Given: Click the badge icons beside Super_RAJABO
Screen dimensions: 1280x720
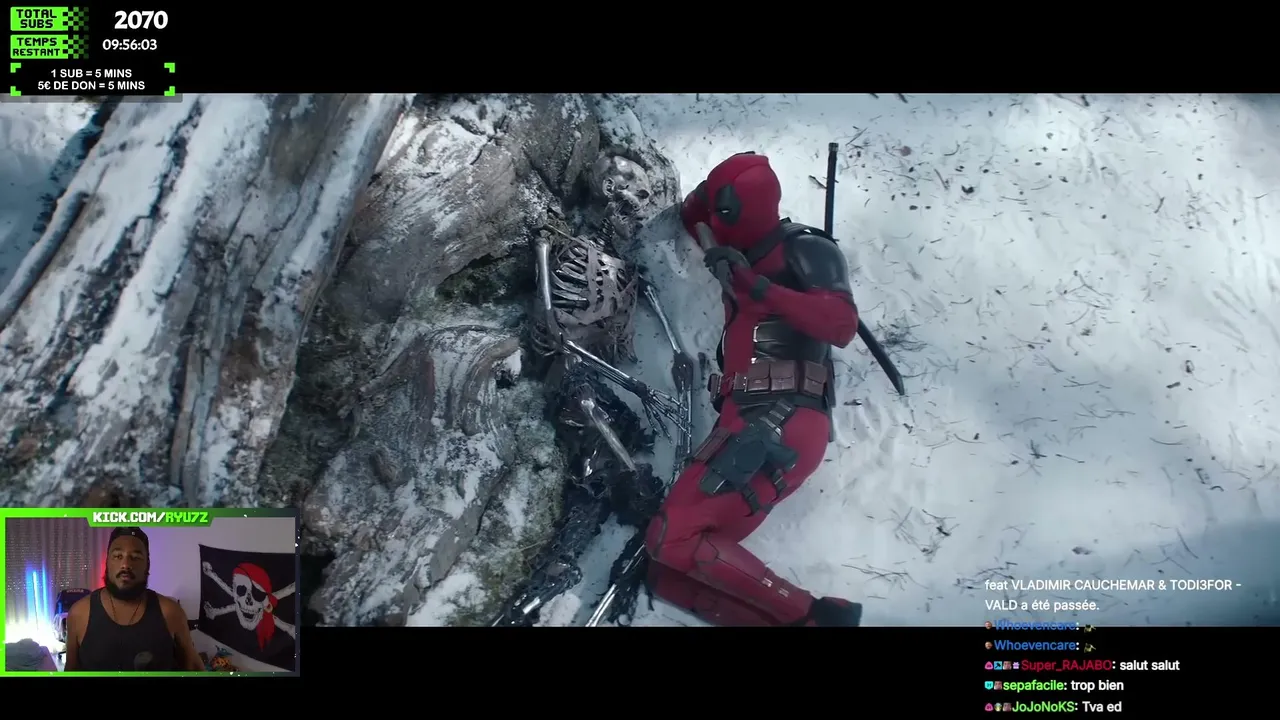Looking at the screenshot, I should pyautogui.click(x=1002, y=665).
